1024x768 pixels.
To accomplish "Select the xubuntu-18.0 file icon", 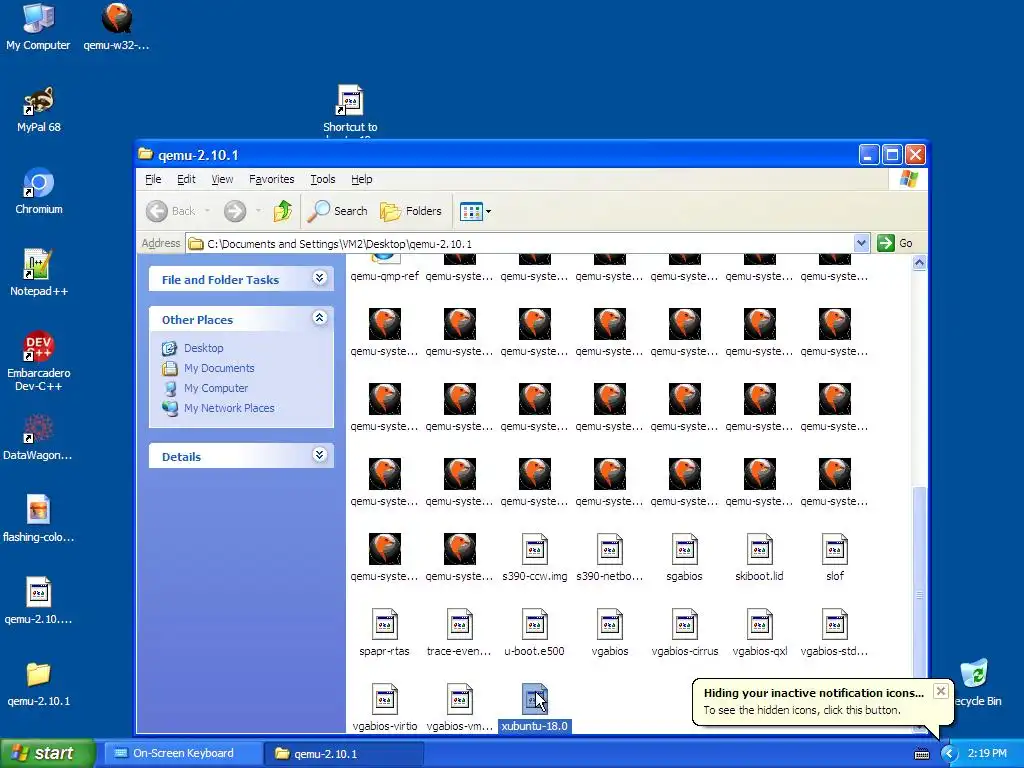I will point(534,699).
